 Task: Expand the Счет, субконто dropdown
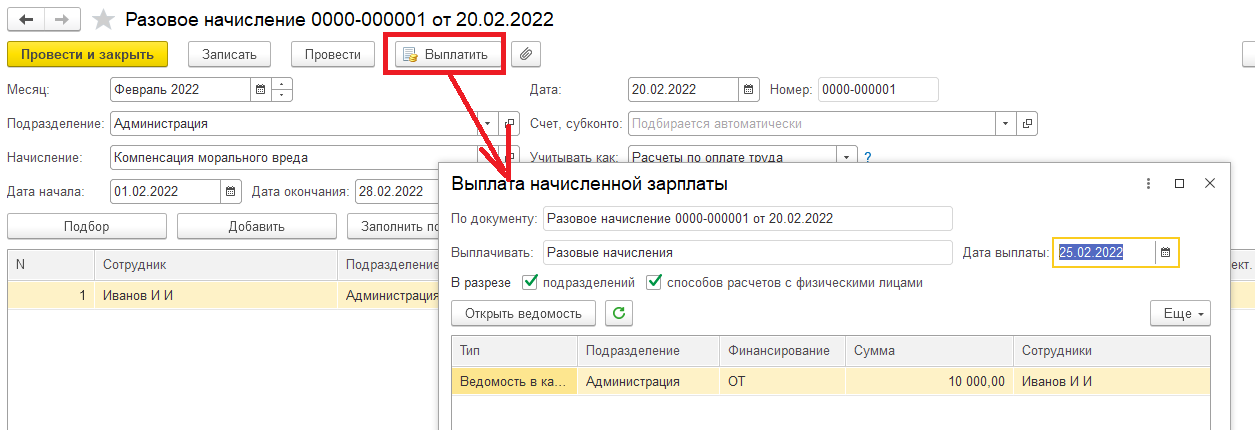[x=1006, y=124]
